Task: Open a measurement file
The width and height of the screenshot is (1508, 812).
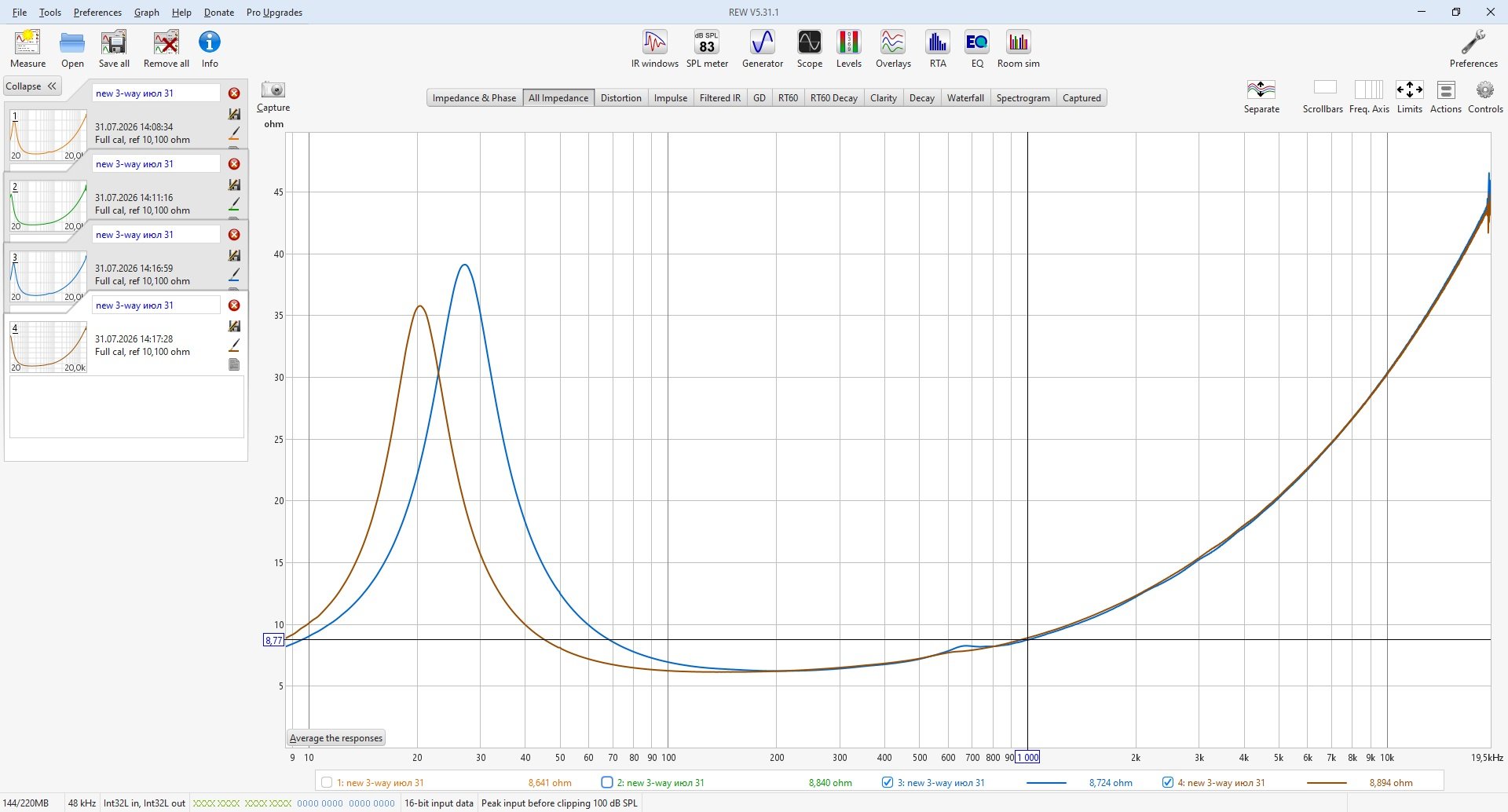Action: coord(72,48)
